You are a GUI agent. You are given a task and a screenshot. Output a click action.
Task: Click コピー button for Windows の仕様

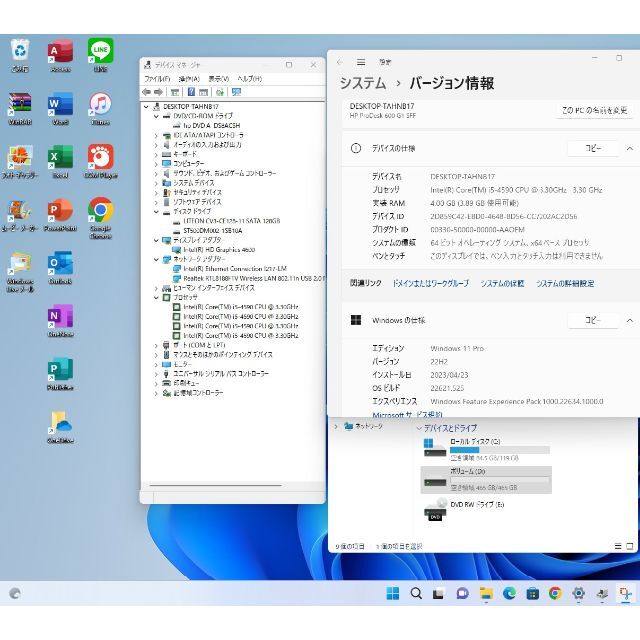tap(593, 320)
